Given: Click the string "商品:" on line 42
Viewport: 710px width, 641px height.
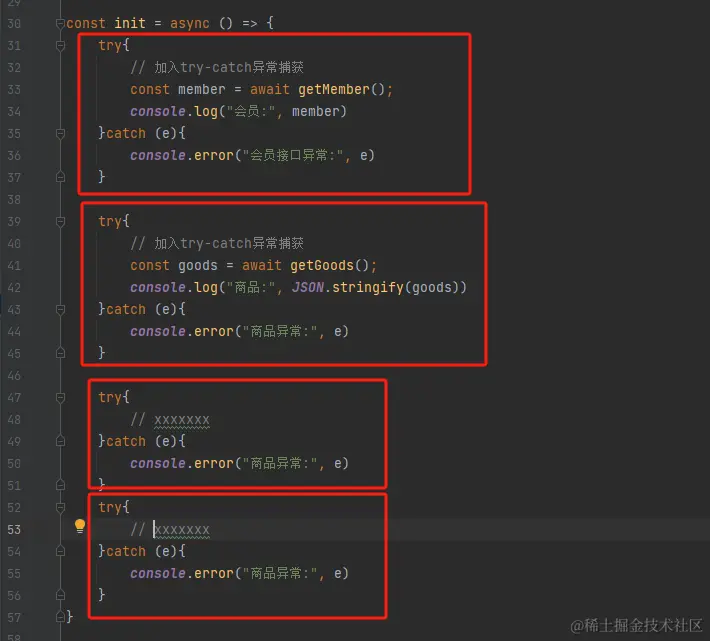Looking at the screenshot, I should pyautogui.click(x=249, y=287).
